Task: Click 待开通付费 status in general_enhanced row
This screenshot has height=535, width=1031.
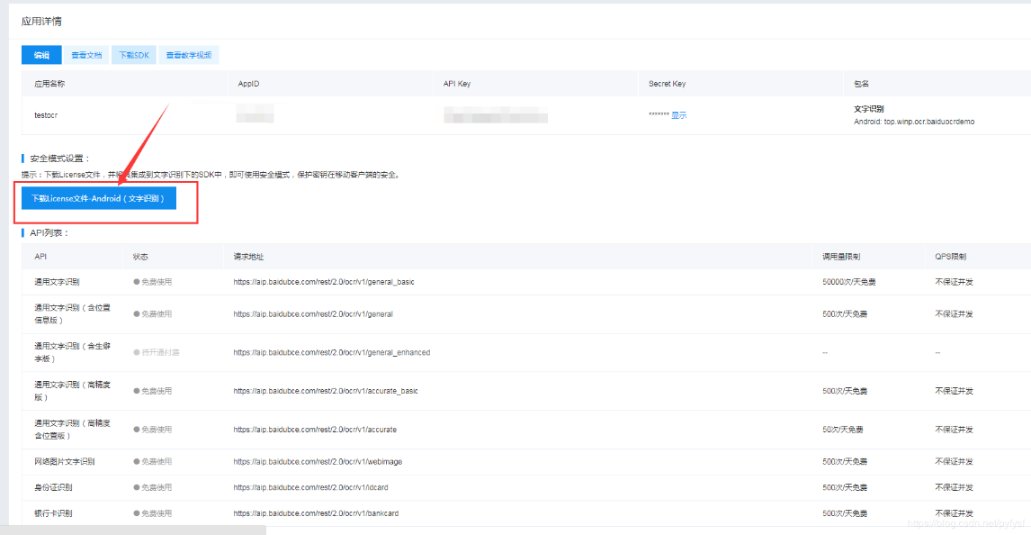Action: [x=156, y=352]
